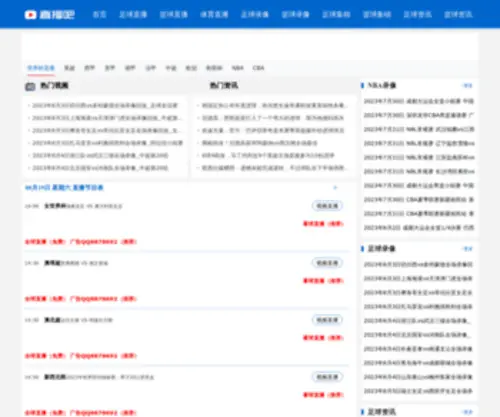
Task: Click the 热门资讯 heading
Action: (224, 86)
